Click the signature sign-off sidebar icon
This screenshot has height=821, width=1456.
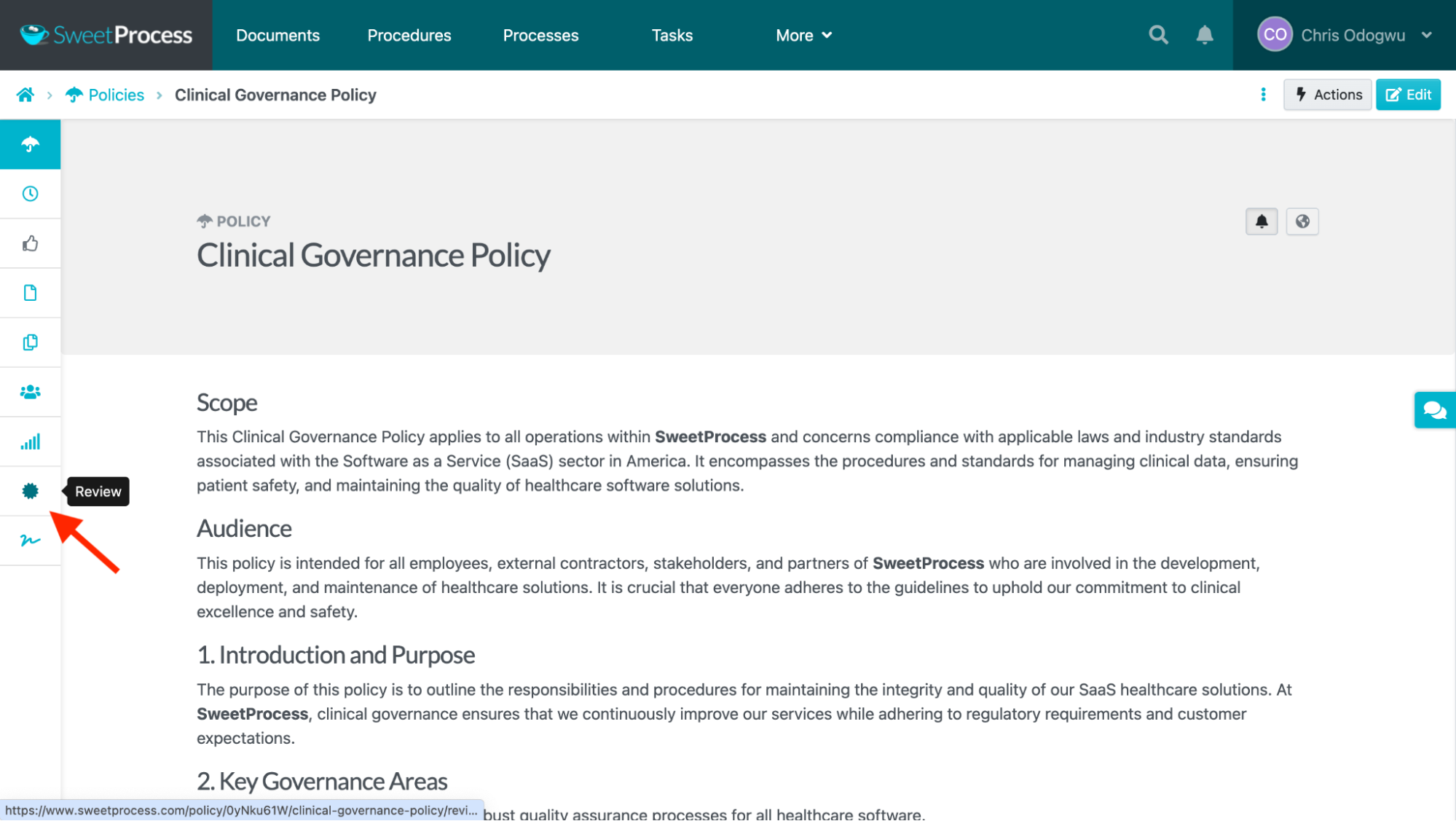point(30,541)
